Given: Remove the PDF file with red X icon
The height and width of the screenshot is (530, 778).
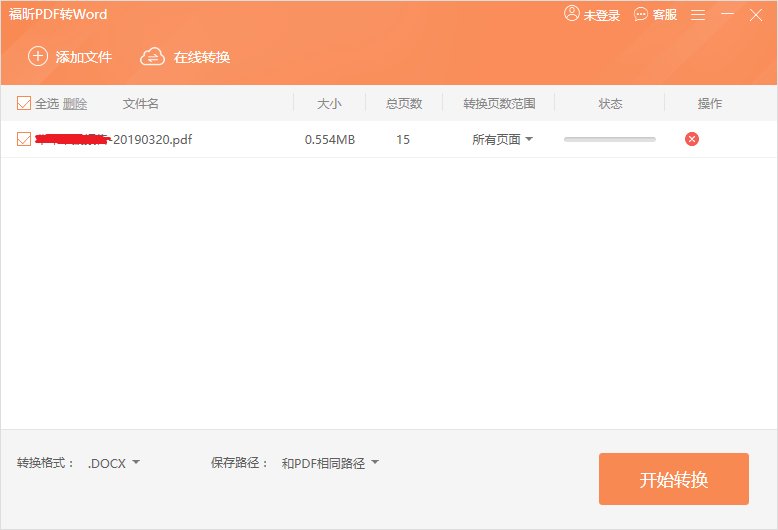Looking at the screenshot, I should (692, 139).
